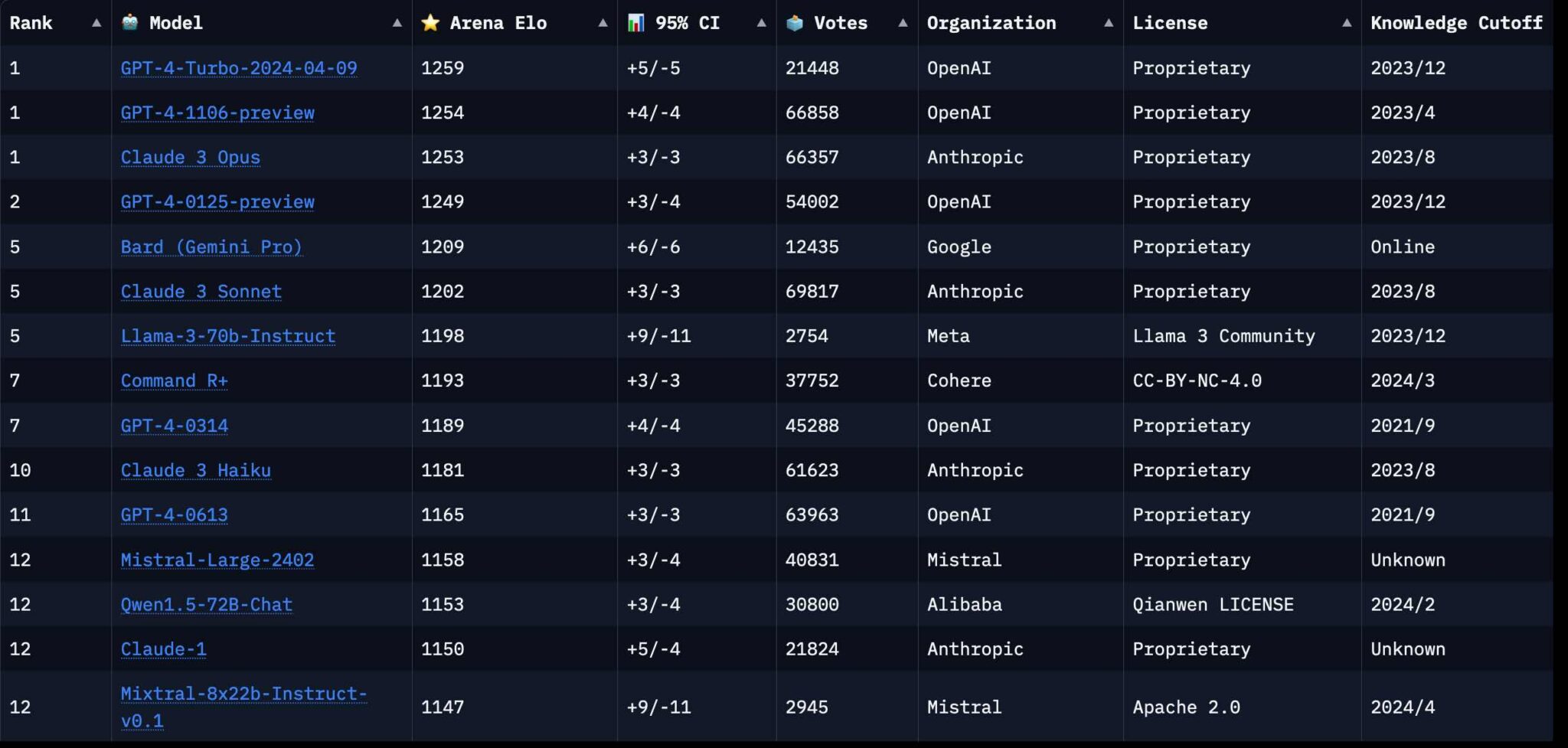Sort by Arena Elo using arrow
The image size is (1568, 748).
pyautogui.click(x=603, y=23)
